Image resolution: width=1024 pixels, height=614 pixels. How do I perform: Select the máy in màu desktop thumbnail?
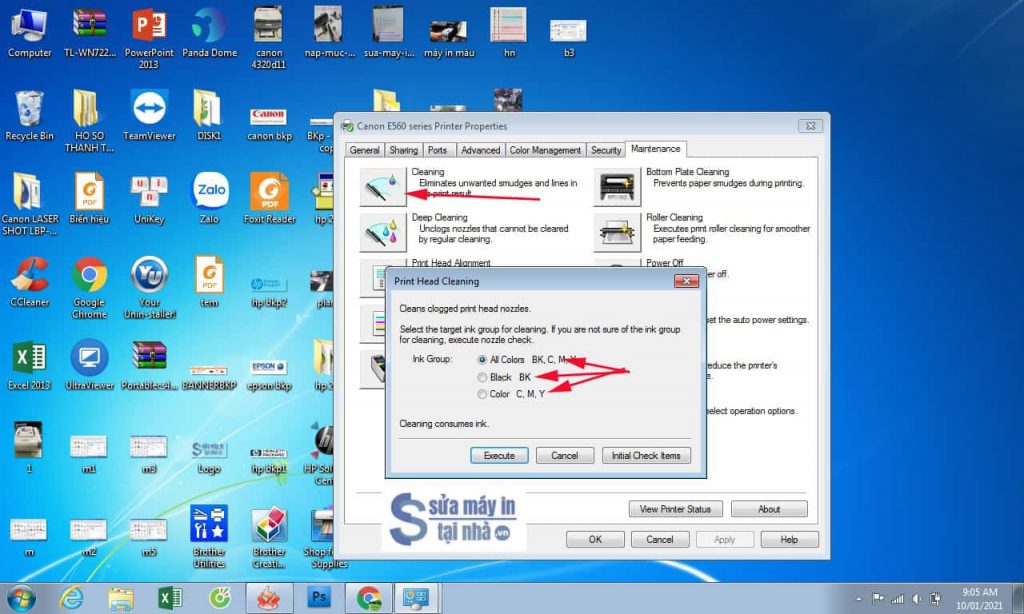click(449, 38)
